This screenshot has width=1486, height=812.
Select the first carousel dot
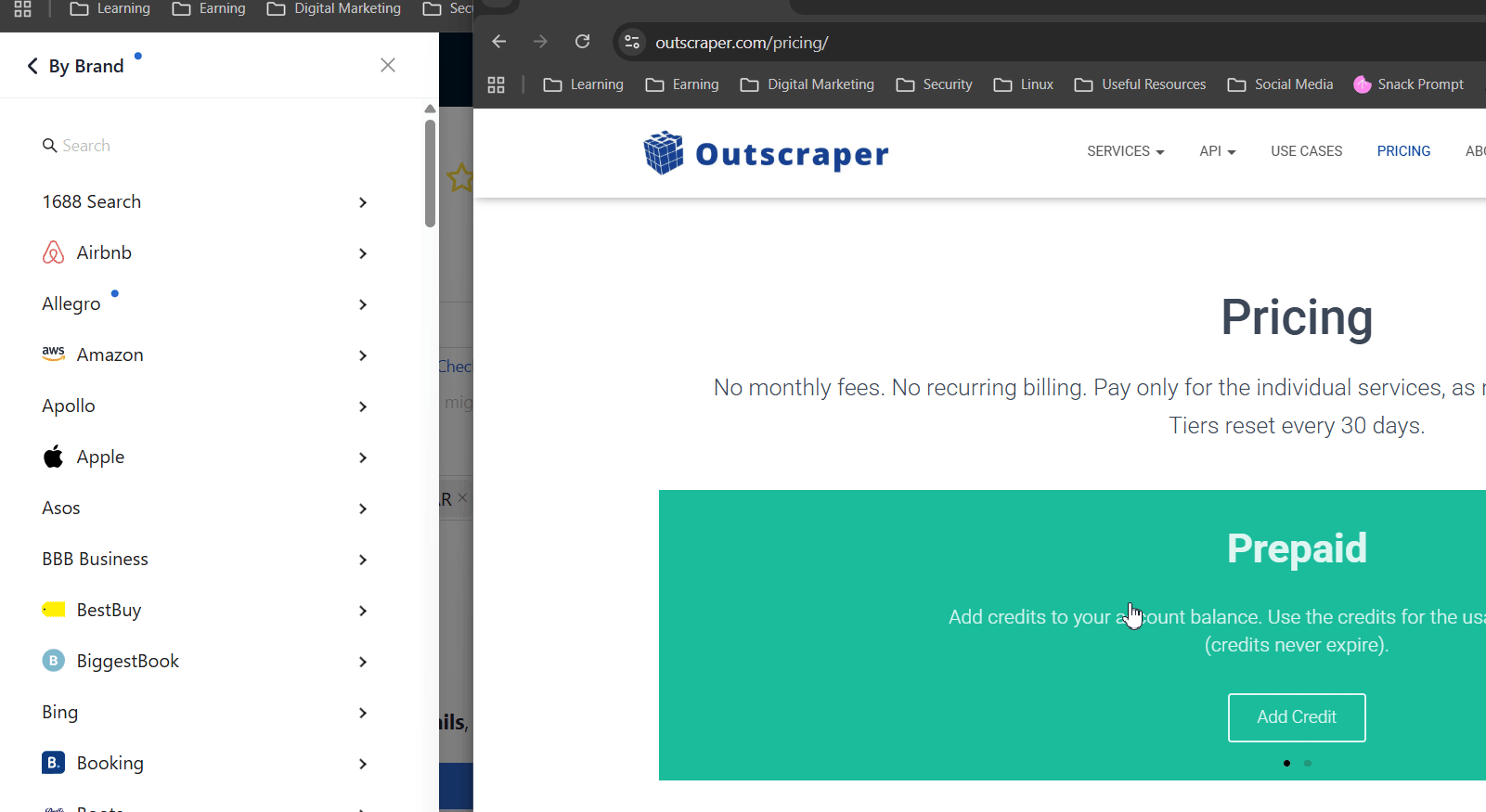tap(1286, 764)
